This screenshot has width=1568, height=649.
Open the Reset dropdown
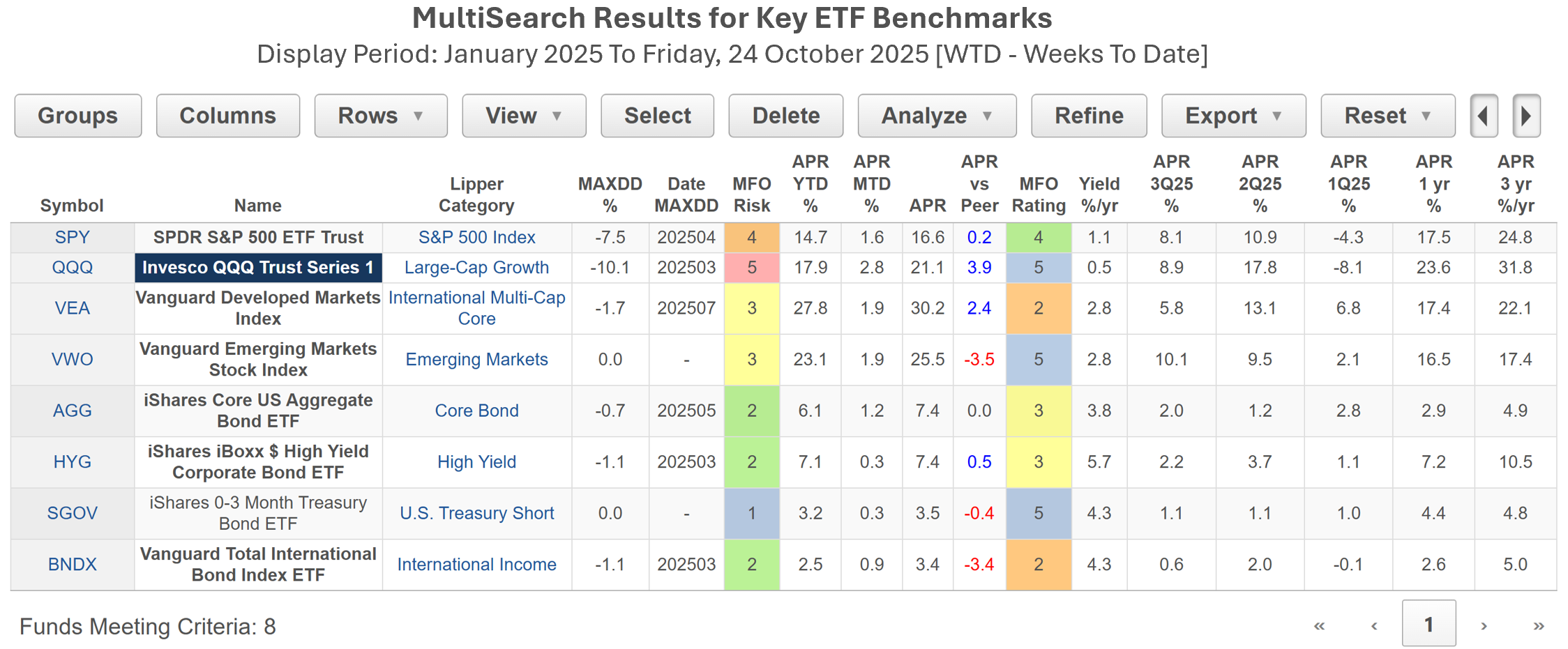[1387, 116]
